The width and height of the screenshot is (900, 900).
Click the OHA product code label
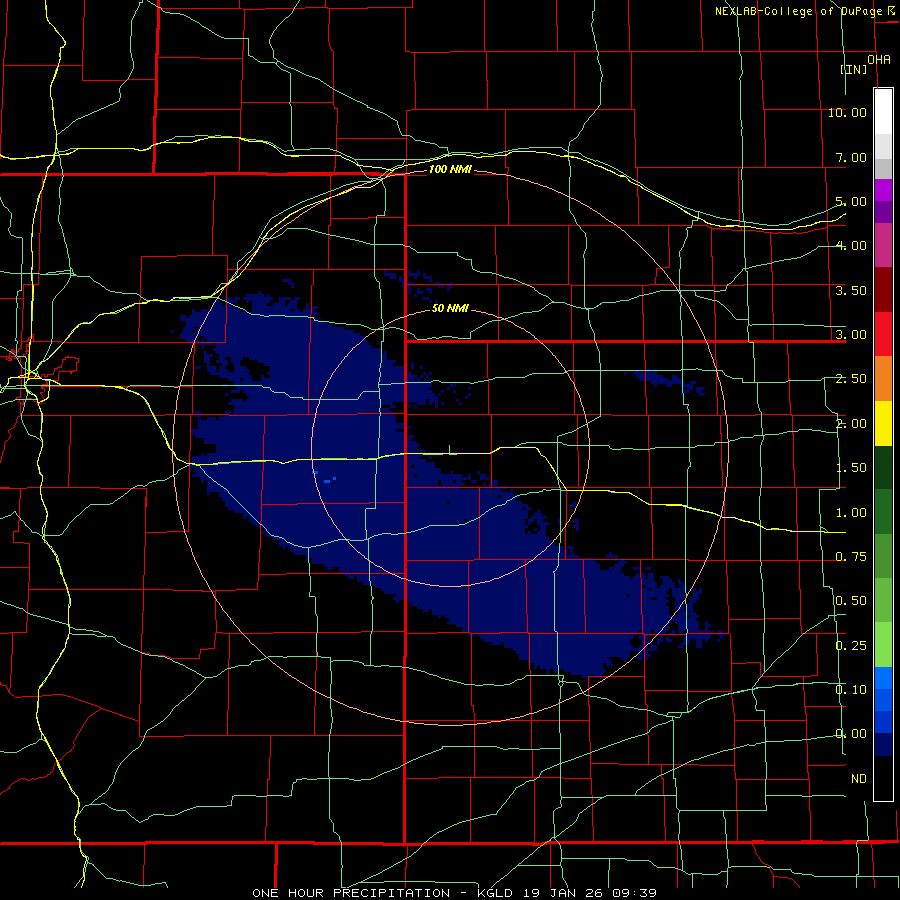[879, 60]
